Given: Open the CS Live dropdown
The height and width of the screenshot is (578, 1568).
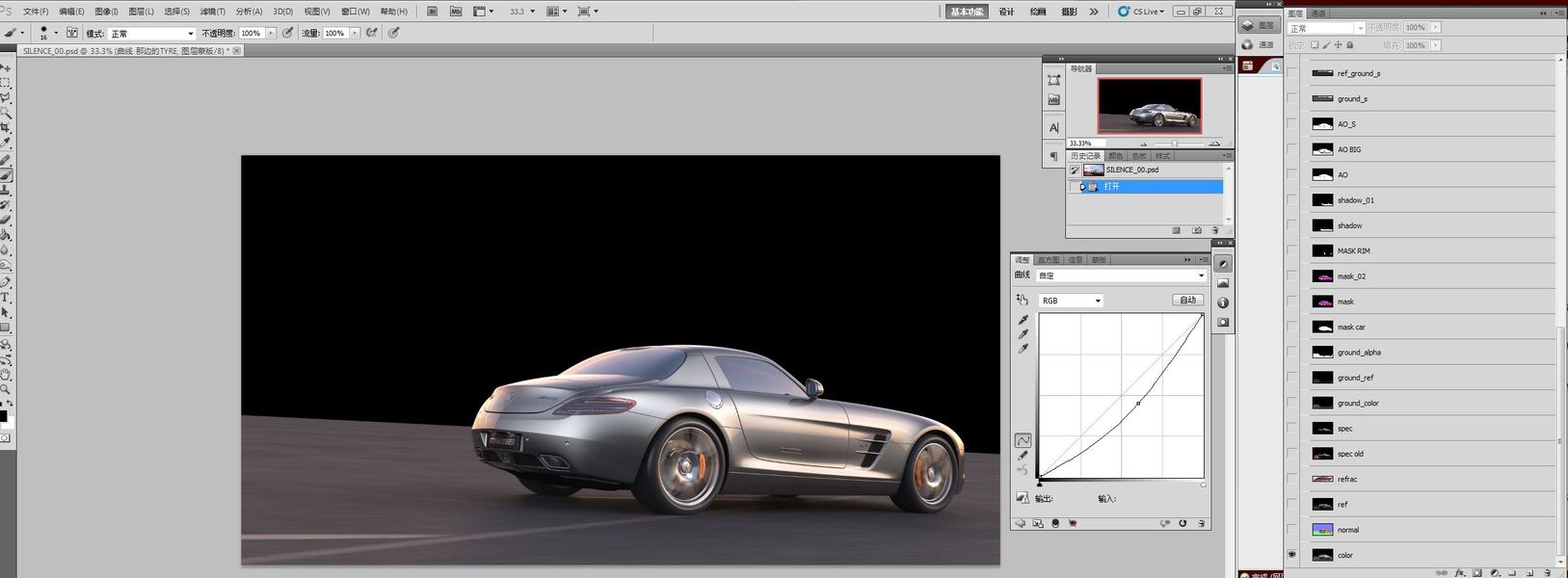Looking at the screenshot, I should [1142, 12].
